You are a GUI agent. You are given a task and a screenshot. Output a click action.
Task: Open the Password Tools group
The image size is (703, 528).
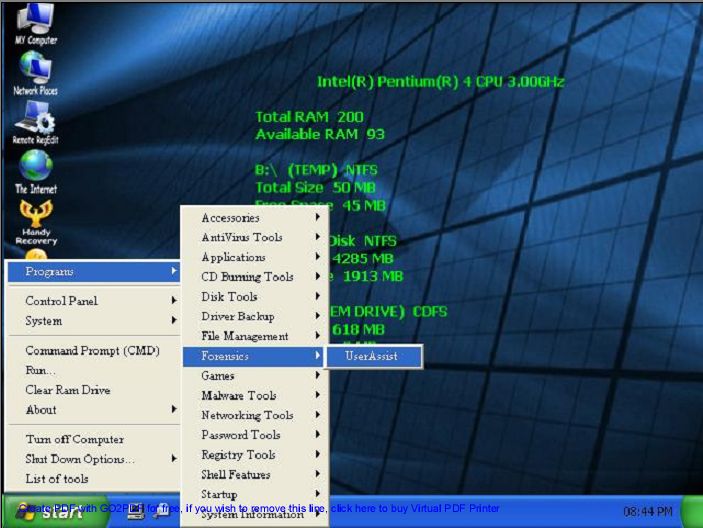(255, 435)
